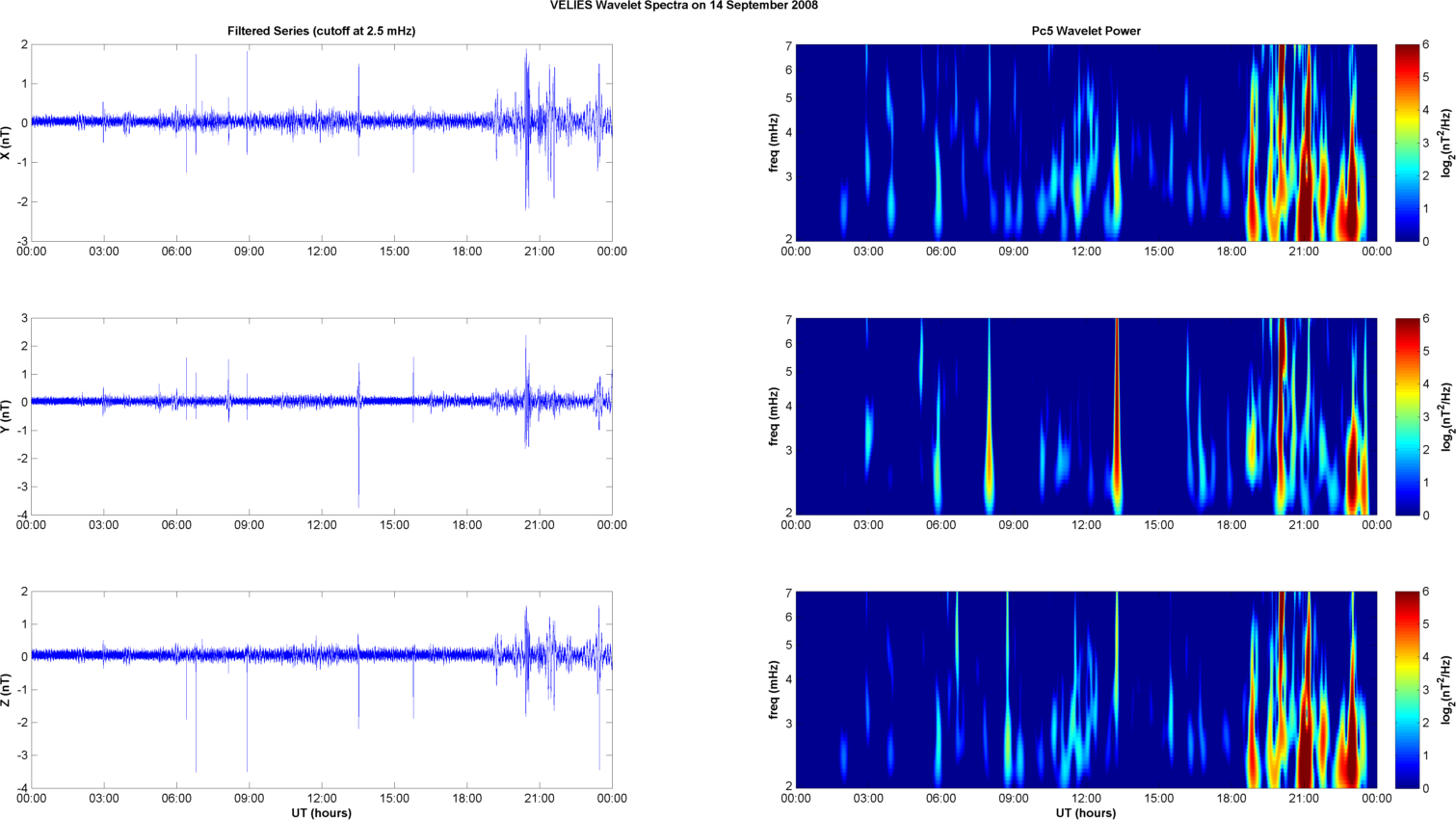
Task: Click the "-4" tick on the Z (nT) axis
Action: tap(21, 788)
